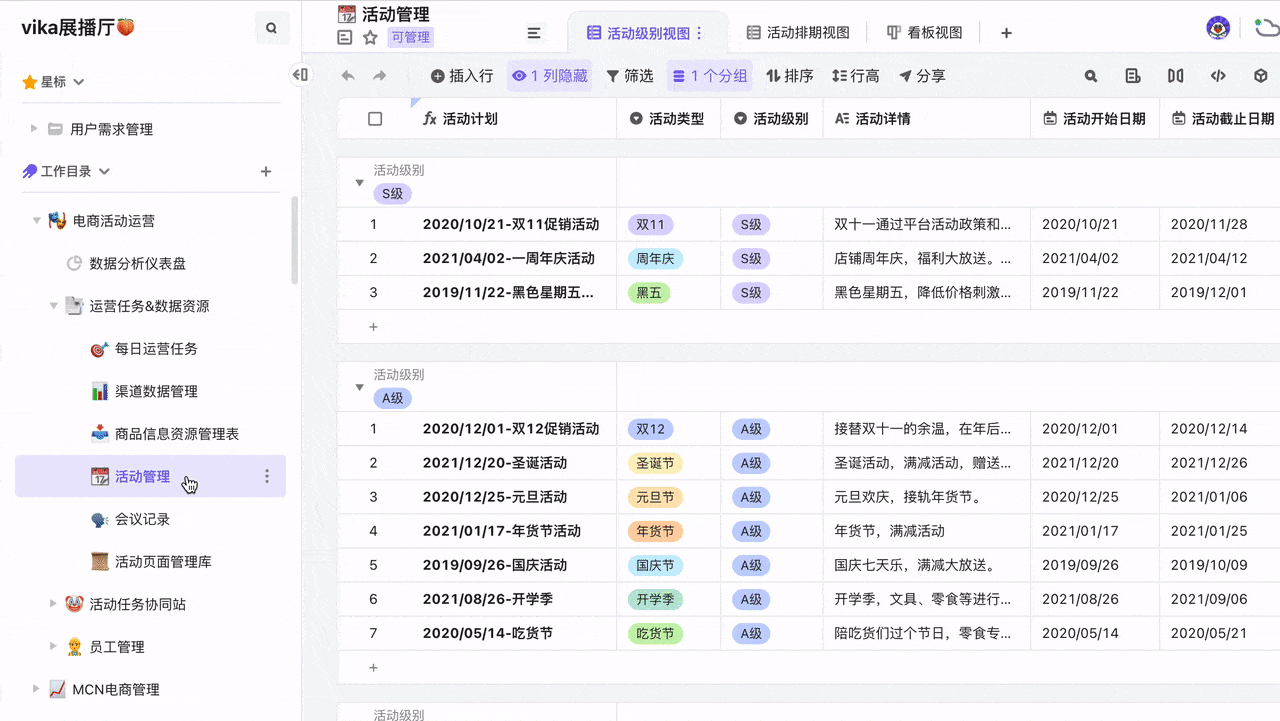
Task: Switch to the 看板视图 tab
Action: [924, 33]
